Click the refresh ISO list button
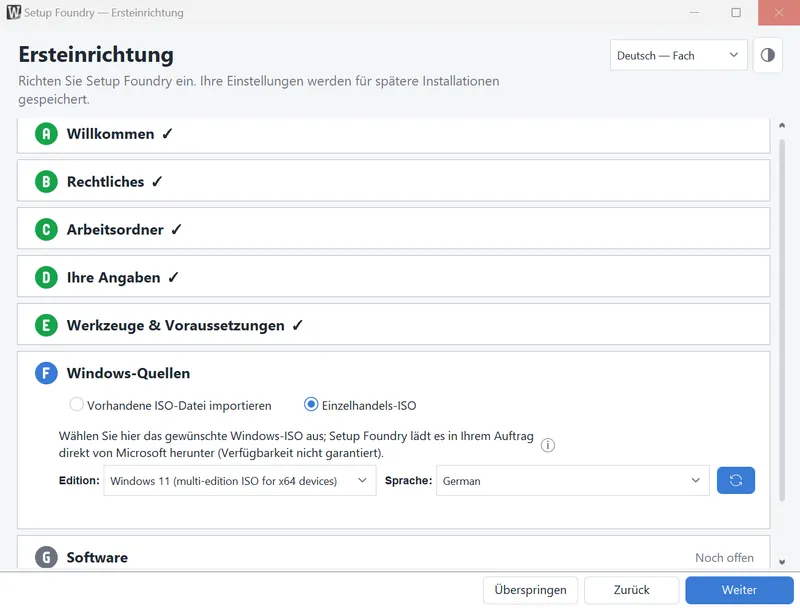The width and height of the screenshot is (800, 608). click(x=735, y=480)
